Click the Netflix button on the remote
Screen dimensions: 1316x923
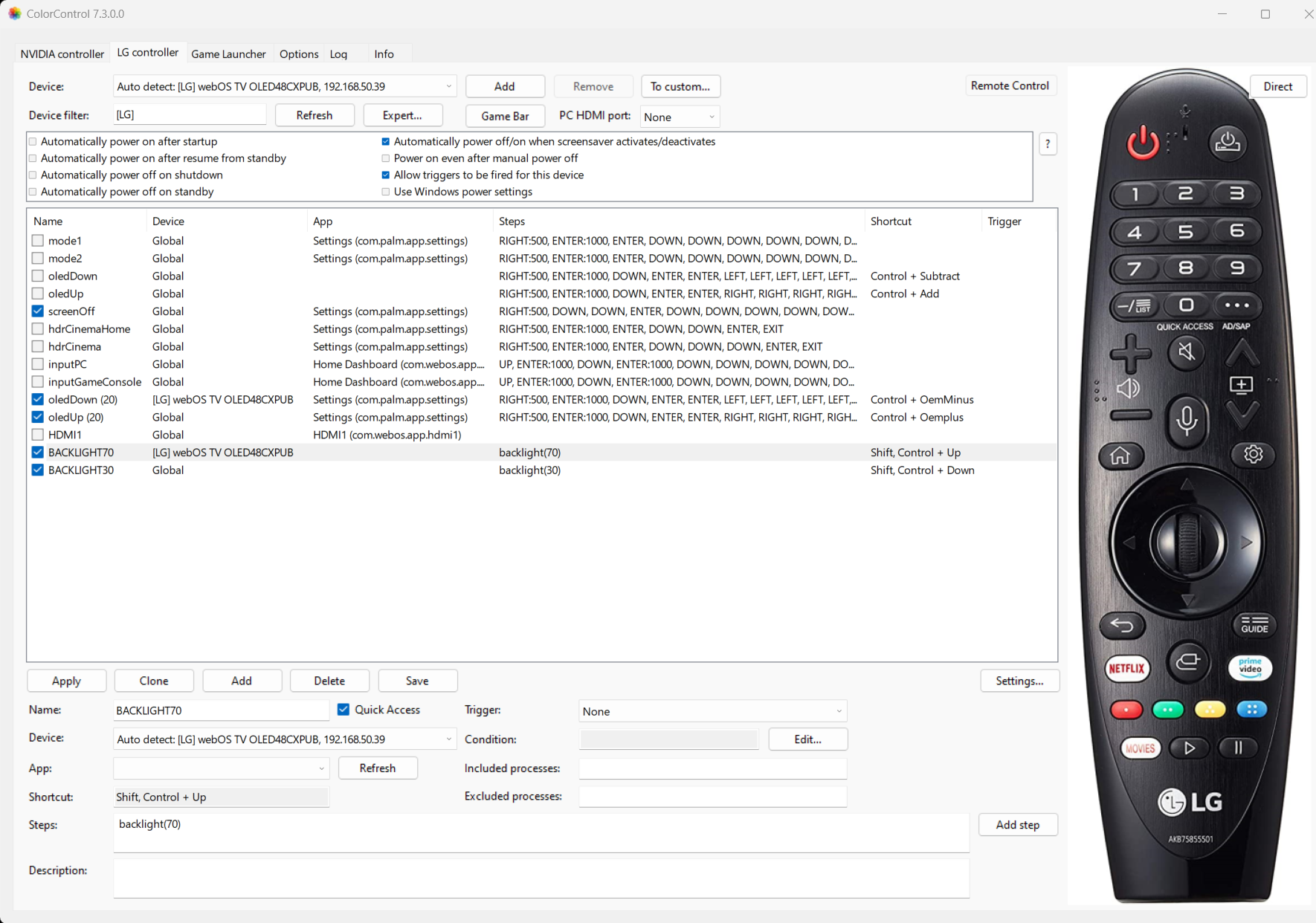click(1126, 668)
